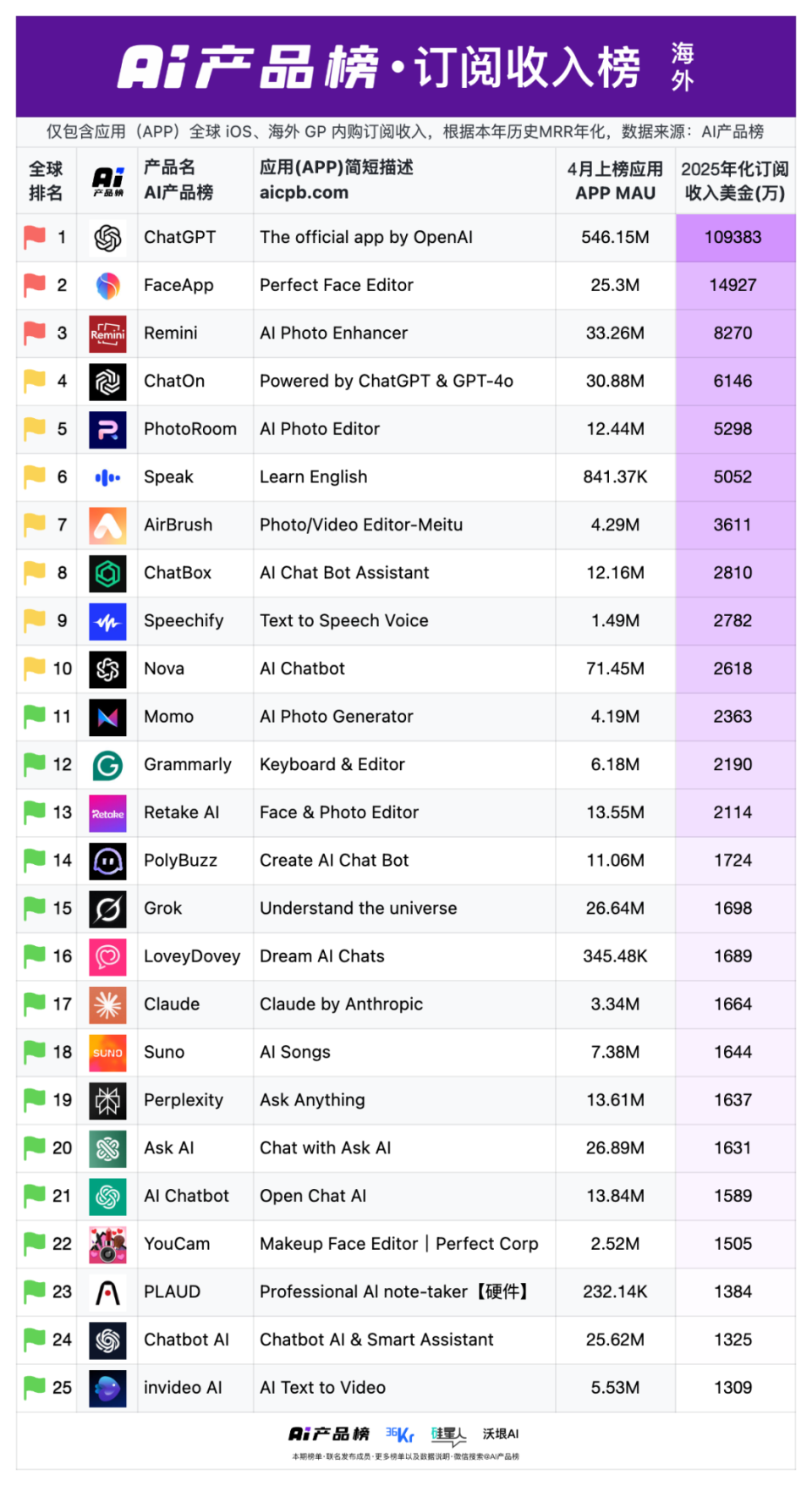The image size is (812, 1486).
Task: Click the yellow flag beside rank 6
Action: (x=35, y=476)
